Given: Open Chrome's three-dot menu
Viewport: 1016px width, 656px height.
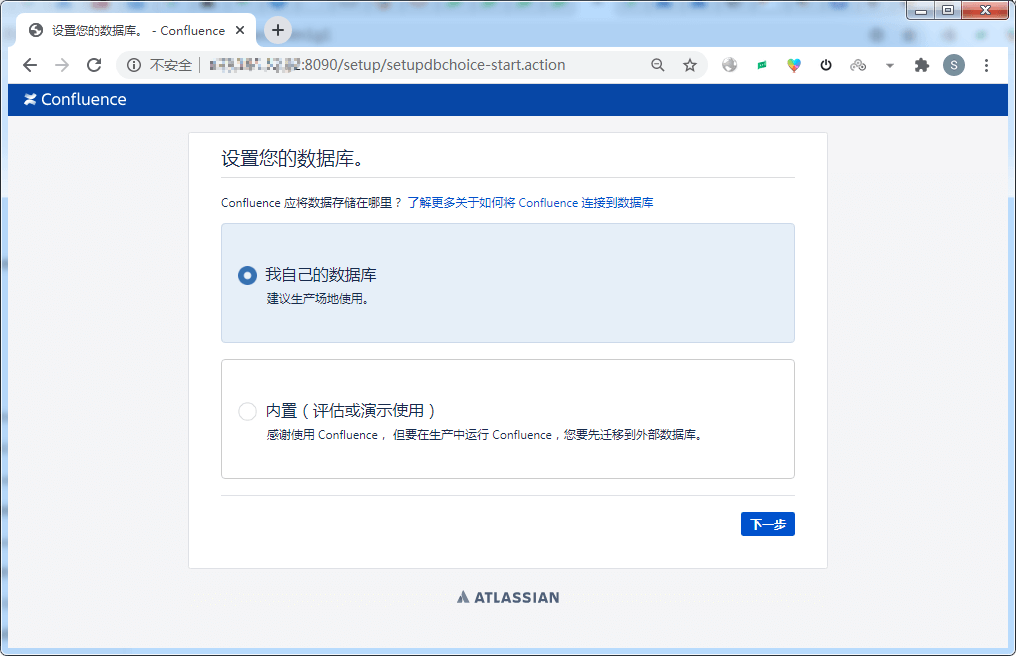Looking at the screenshot, I should pos(986,65).
